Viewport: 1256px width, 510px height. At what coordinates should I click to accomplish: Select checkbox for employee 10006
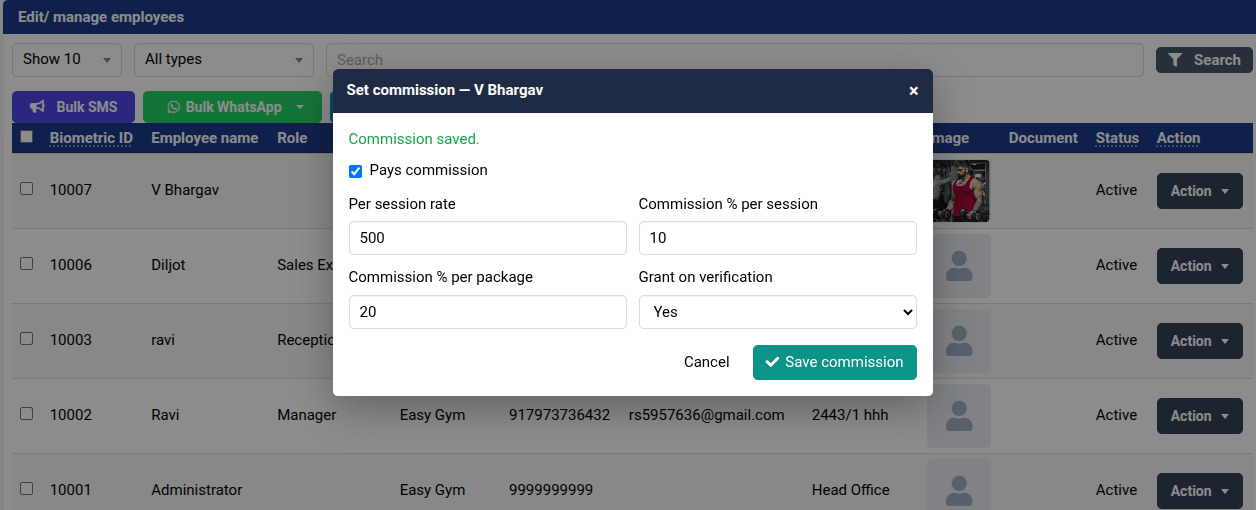(27, 263)
